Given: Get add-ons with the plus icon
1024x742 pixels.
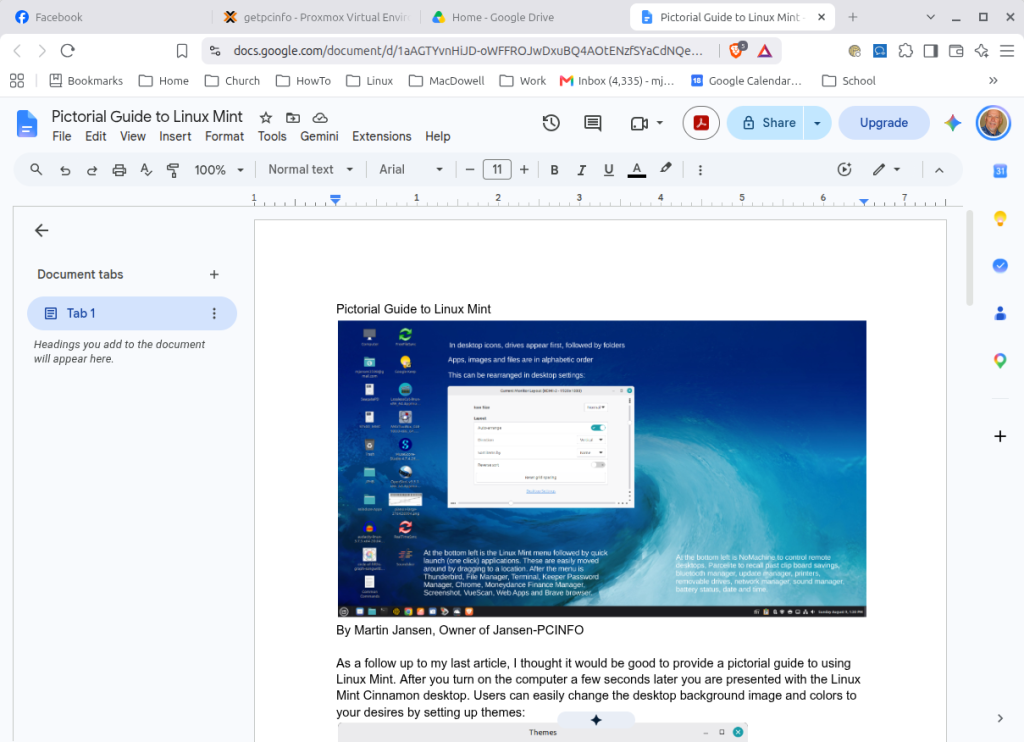Looking at the screenshot, I should (x=1000, y=436).
